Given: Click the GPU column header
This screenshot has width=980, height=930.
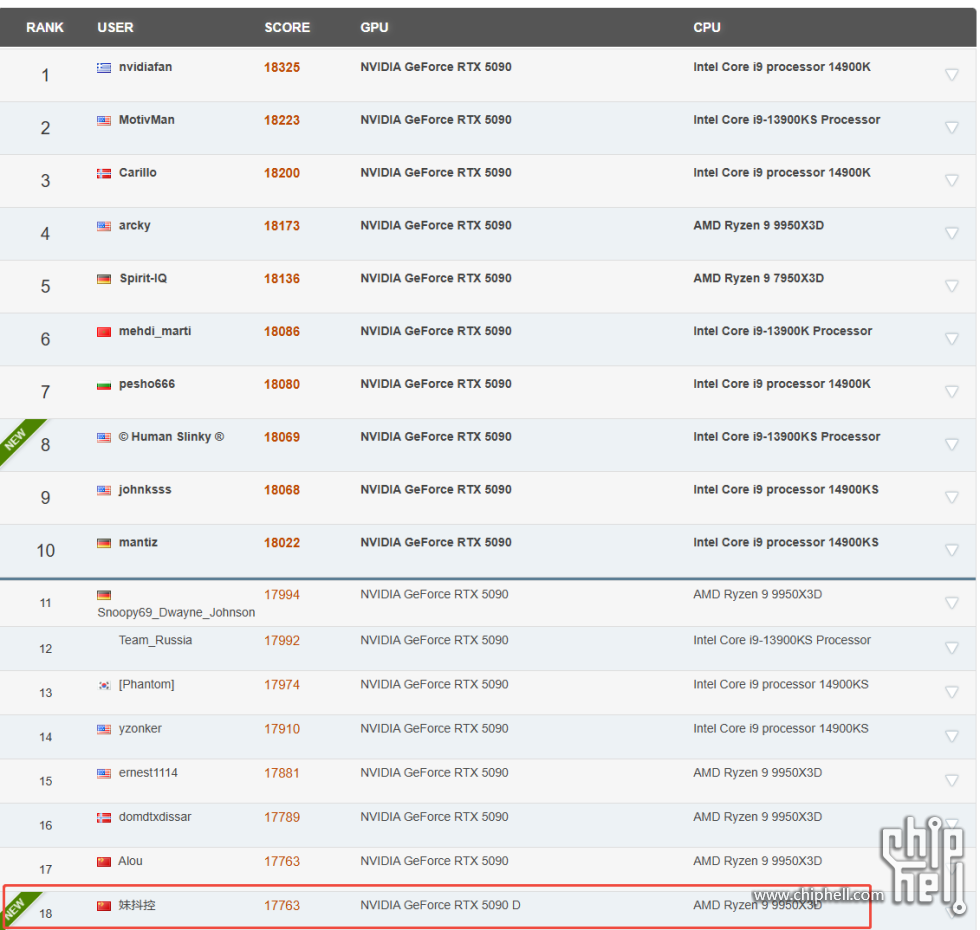Looking at the screenshot, I should (374, 28).
